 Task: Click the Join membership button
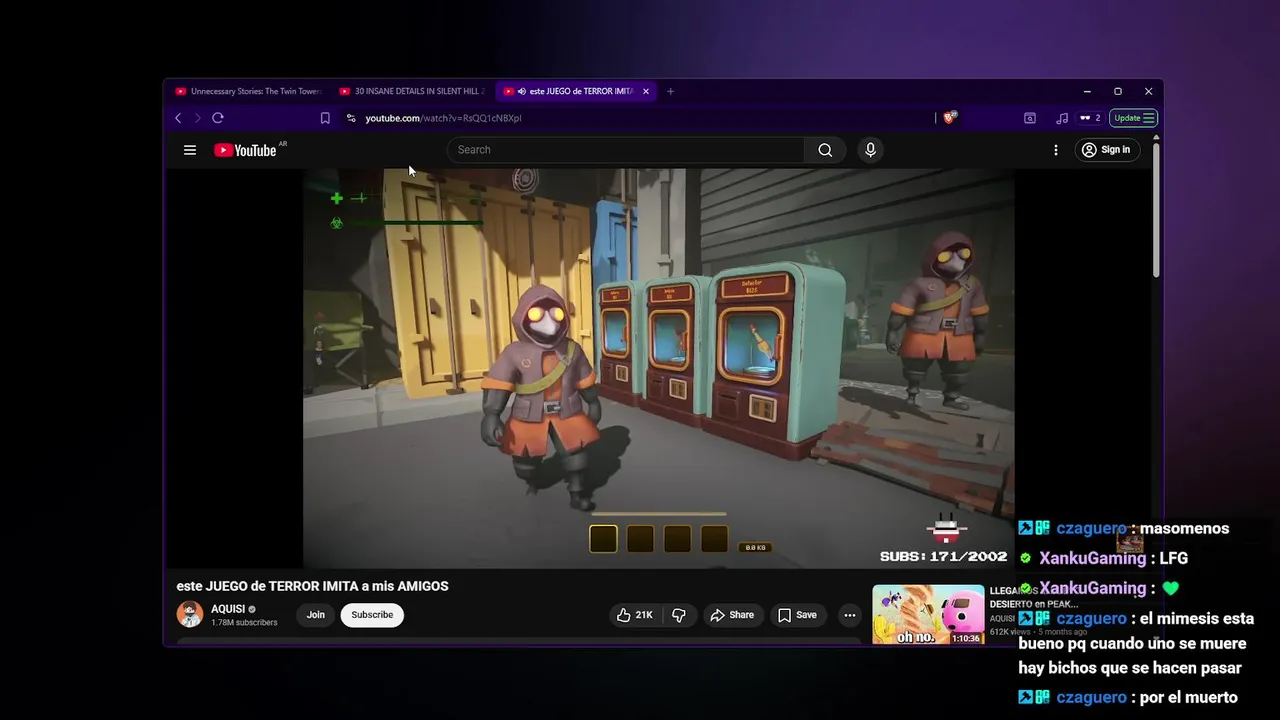(x=316, y=615)
